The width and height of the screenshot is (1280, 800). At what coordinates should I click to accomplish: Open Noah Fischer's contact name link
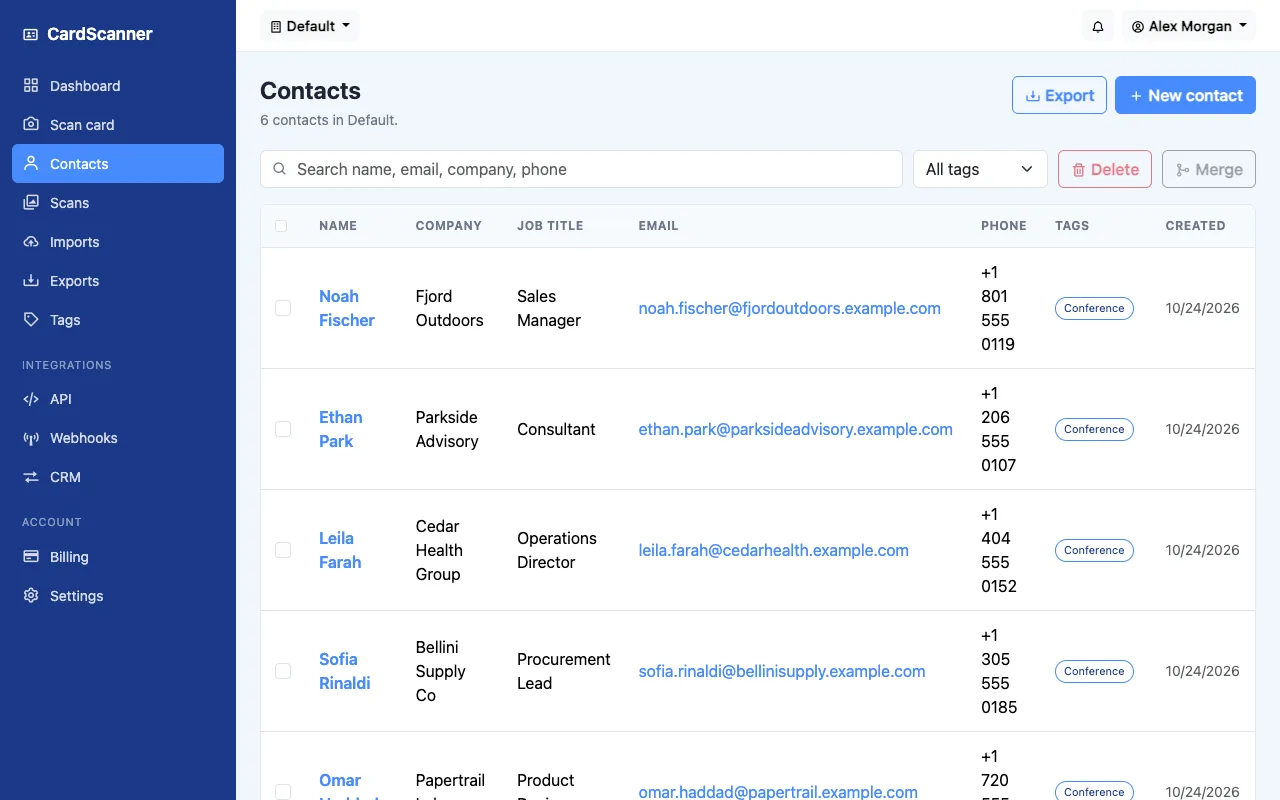(347, 308)
